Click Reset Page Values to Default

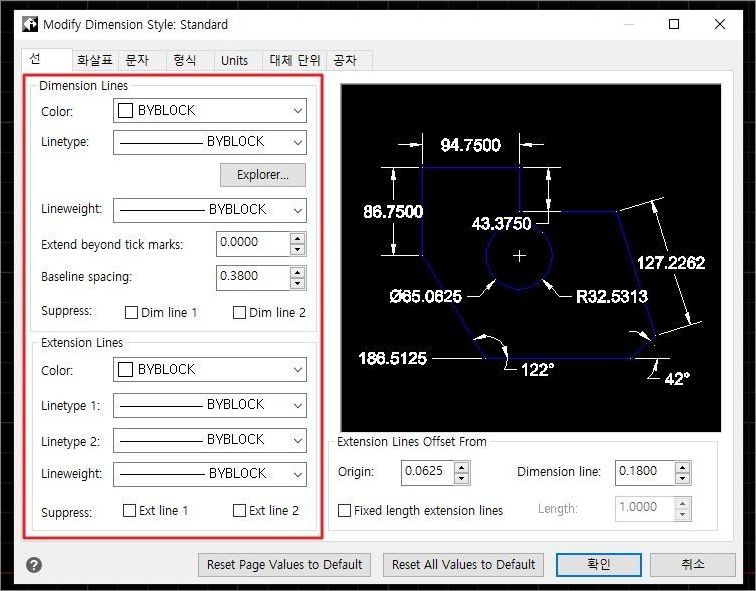click(x=284, y=564)
